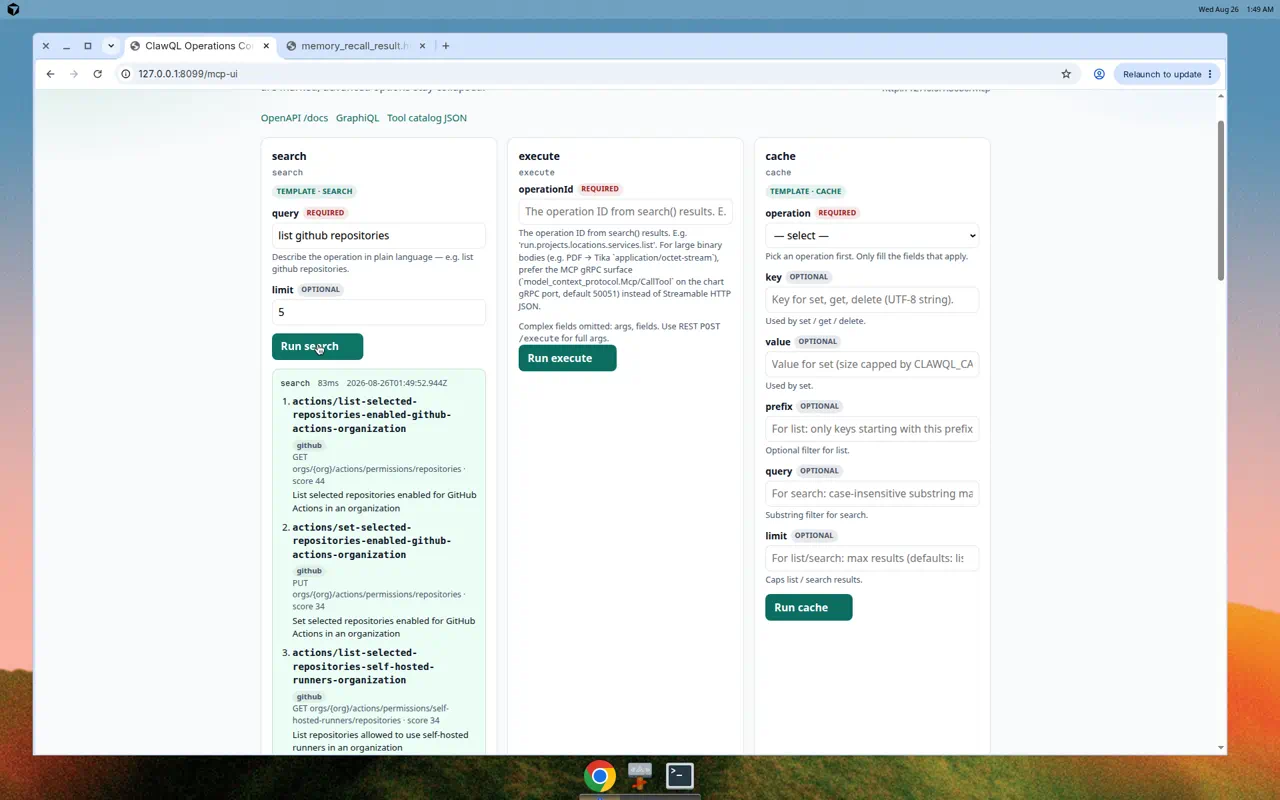
Task: Open the clock and date in the top bar
Action: pos(1235,9)
